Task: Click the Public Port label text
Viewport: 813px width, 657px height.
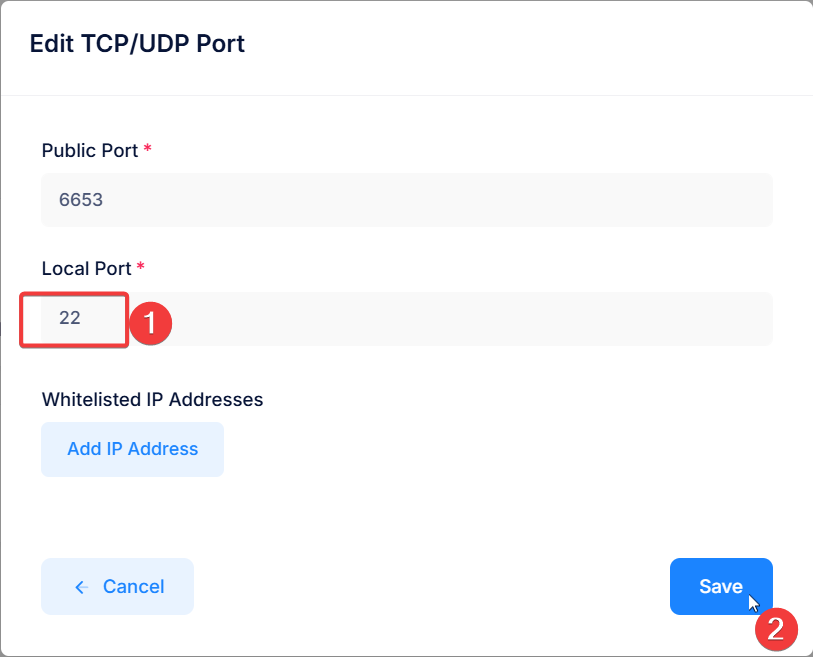Action: pyautogui.click(x=90, y=150)
